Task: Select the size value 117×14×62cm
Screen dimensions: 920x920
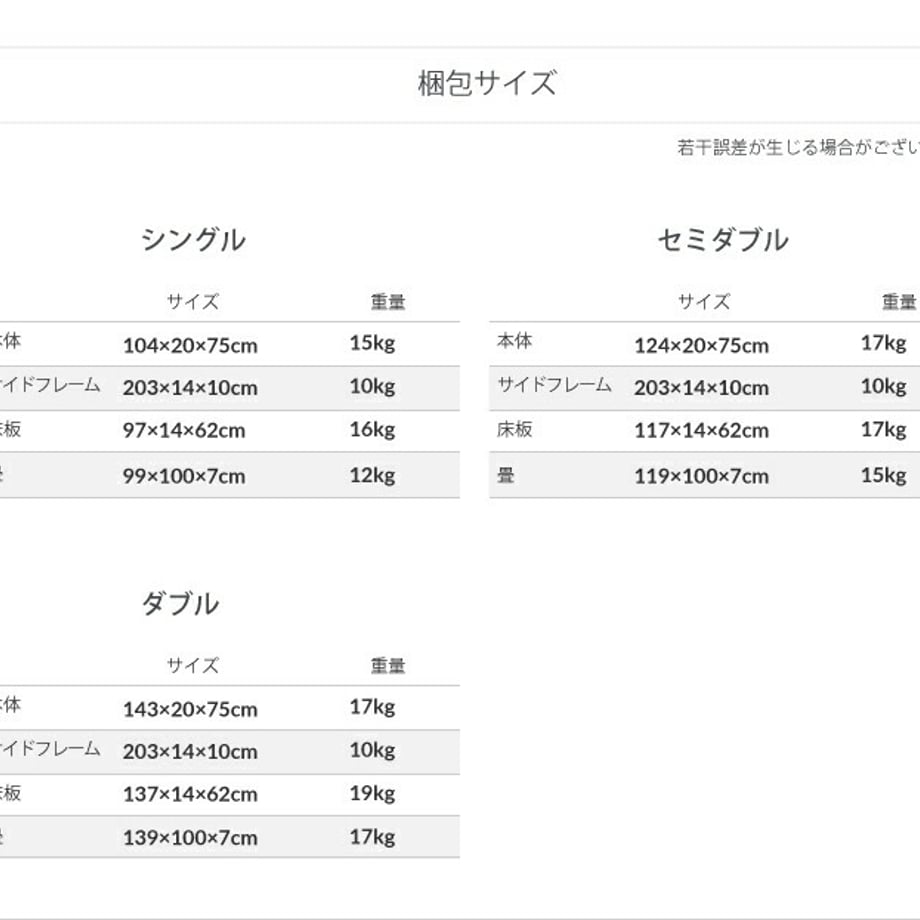Action: tap(701, 431)
